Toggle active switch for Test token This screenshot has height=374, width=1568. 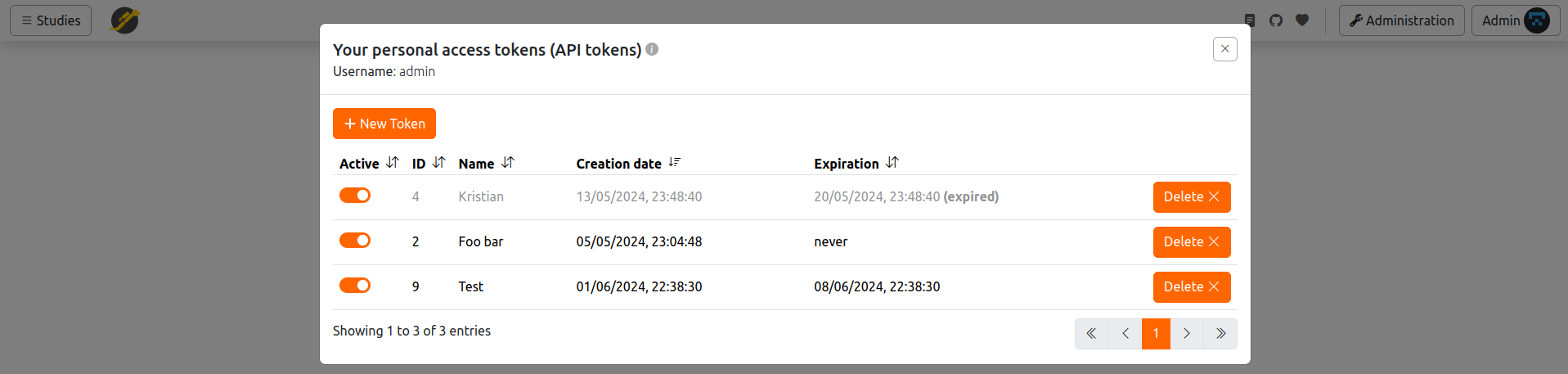355,286
